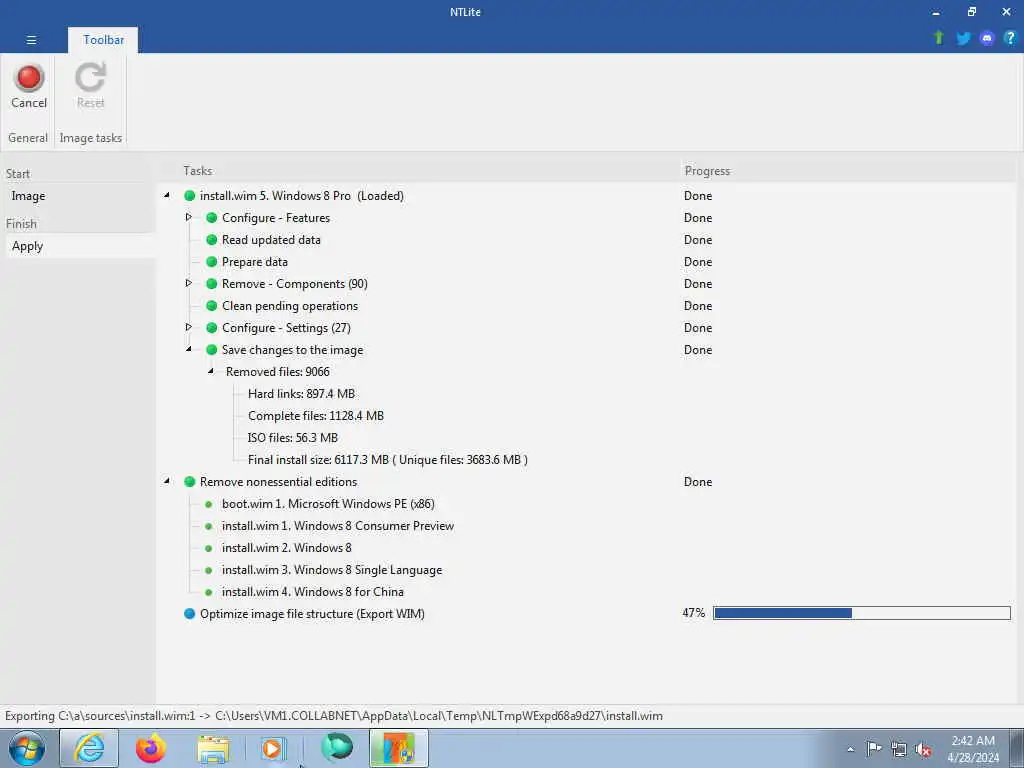Click the 47% export progress bar
The width and height of the screenshot is (1024, 768).
[861, 613]
